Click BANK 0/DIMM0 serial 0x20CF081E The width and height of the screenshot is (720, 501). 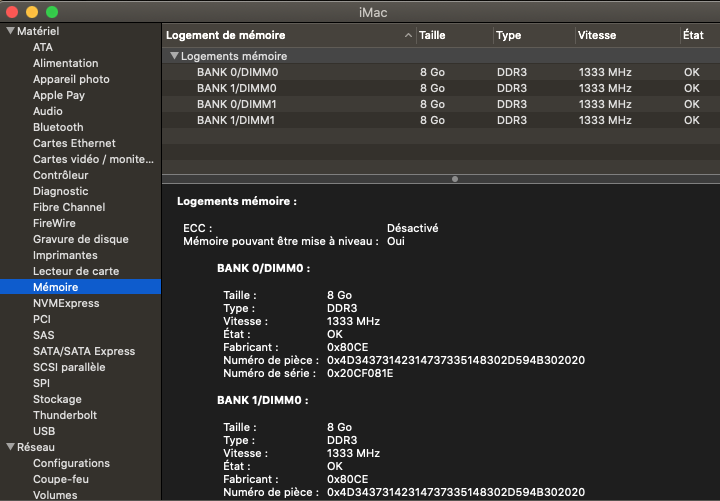(x=360, y=373)
